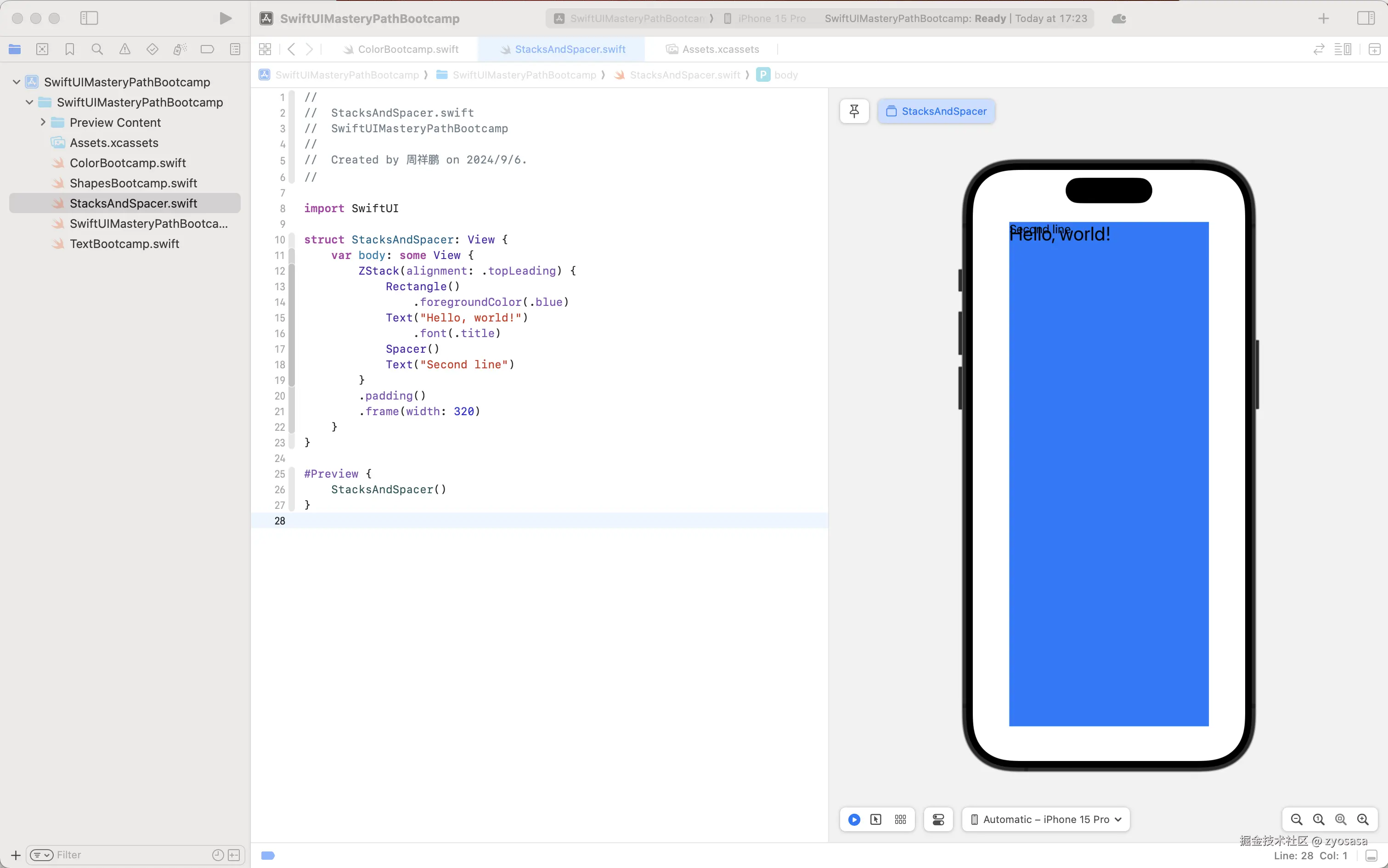Click the Variants grid icon in preview
Image resolution: width=1388 pixels, height=868 pixels.
coord(900,819)
